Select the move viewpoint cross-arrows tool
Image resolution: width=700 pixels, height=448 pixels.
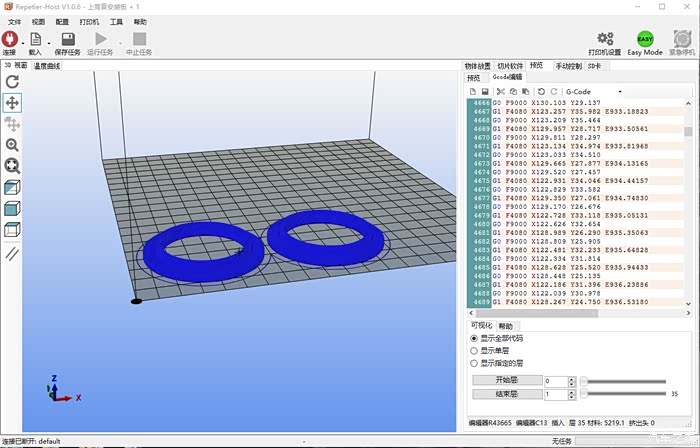point(12,103)
